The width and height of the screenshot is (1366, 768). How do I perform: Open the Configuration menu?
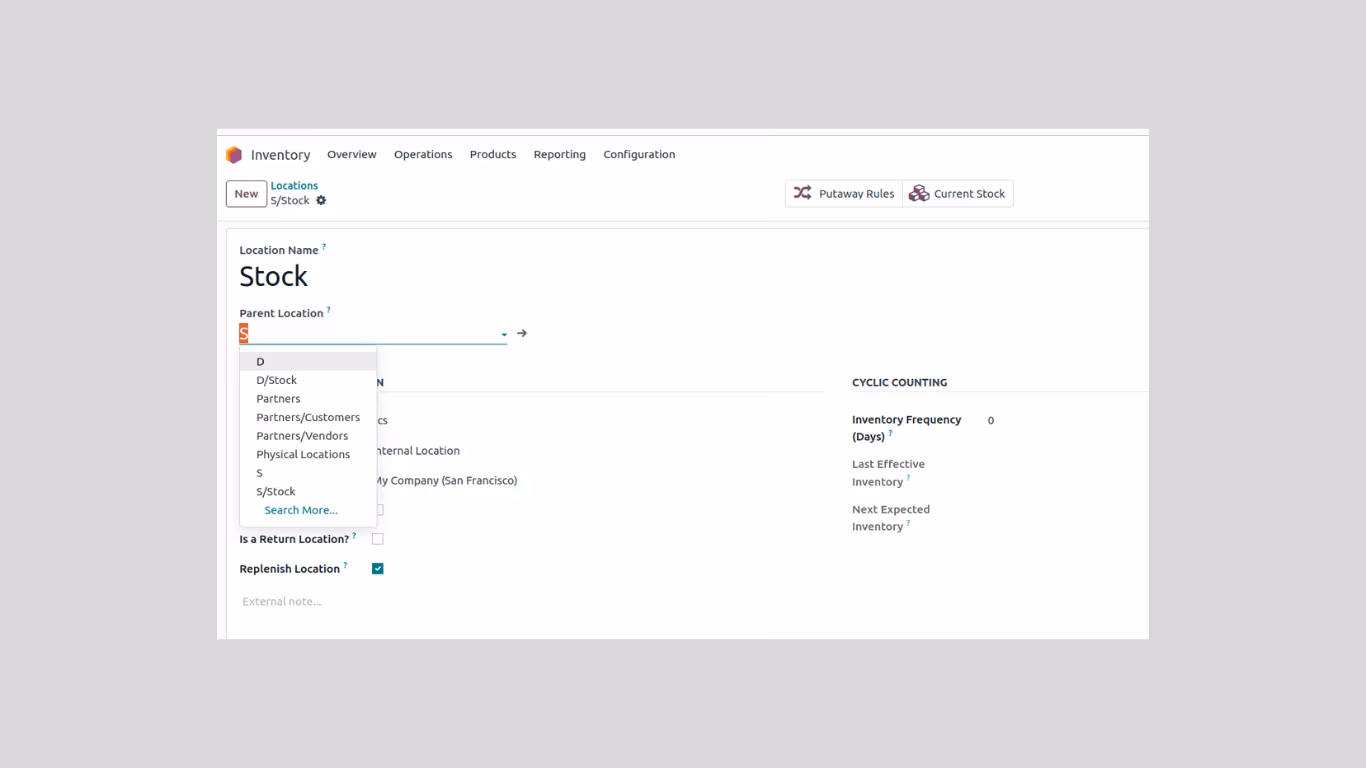click(x=639, y=154)
